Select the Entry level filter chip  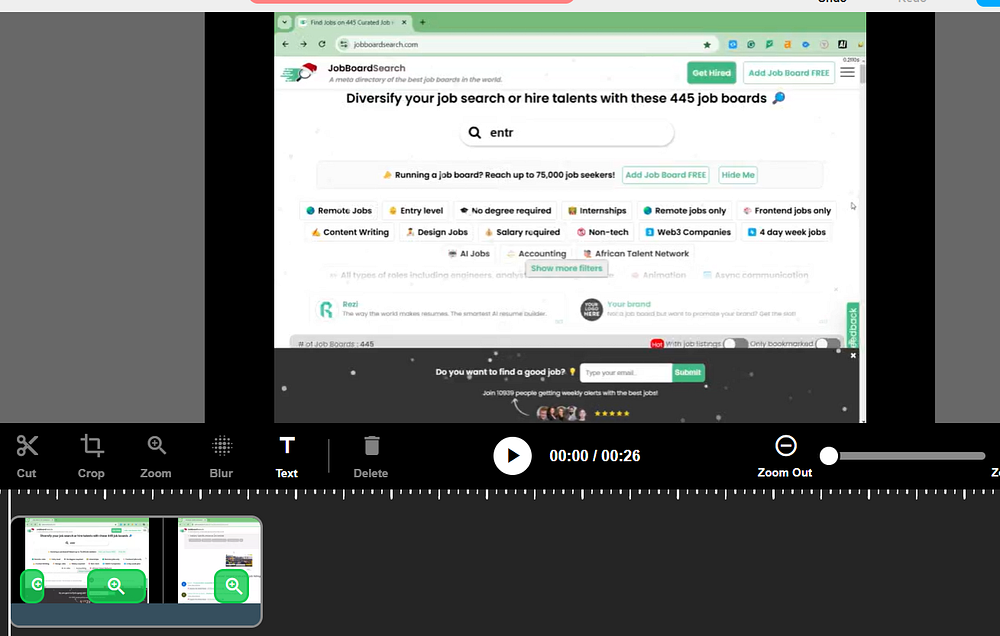click(x=416, y=211)
